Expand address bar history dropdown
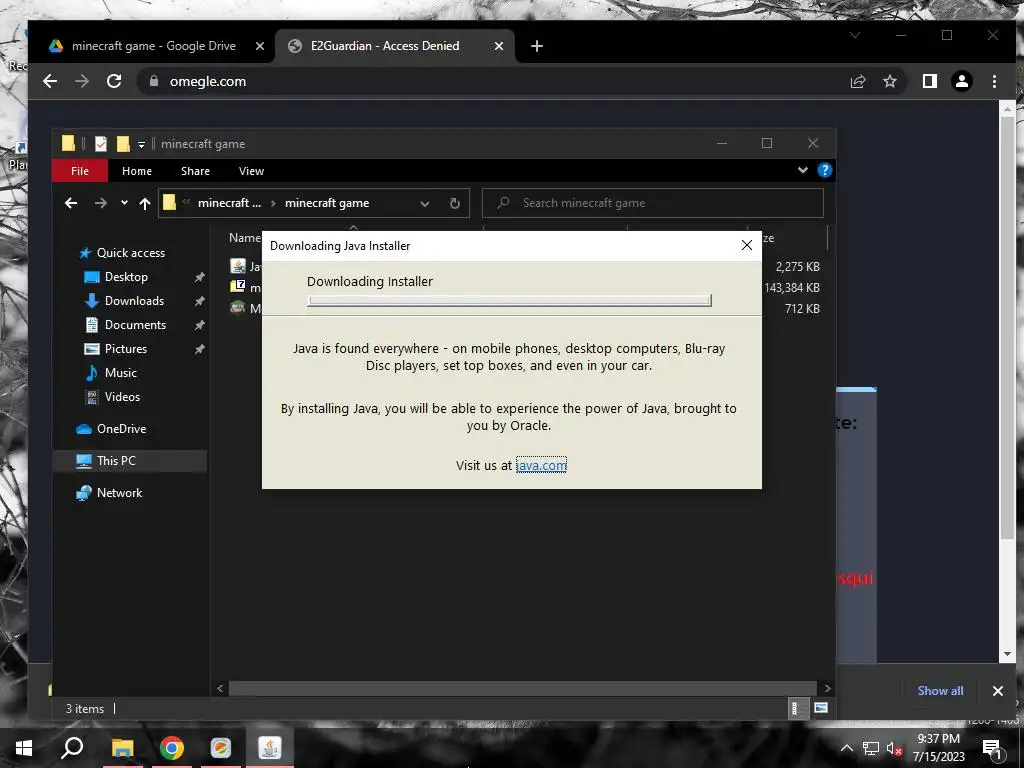Image resolution: width=1024 pixels, height=768 pixels. [x=424, y=203]
